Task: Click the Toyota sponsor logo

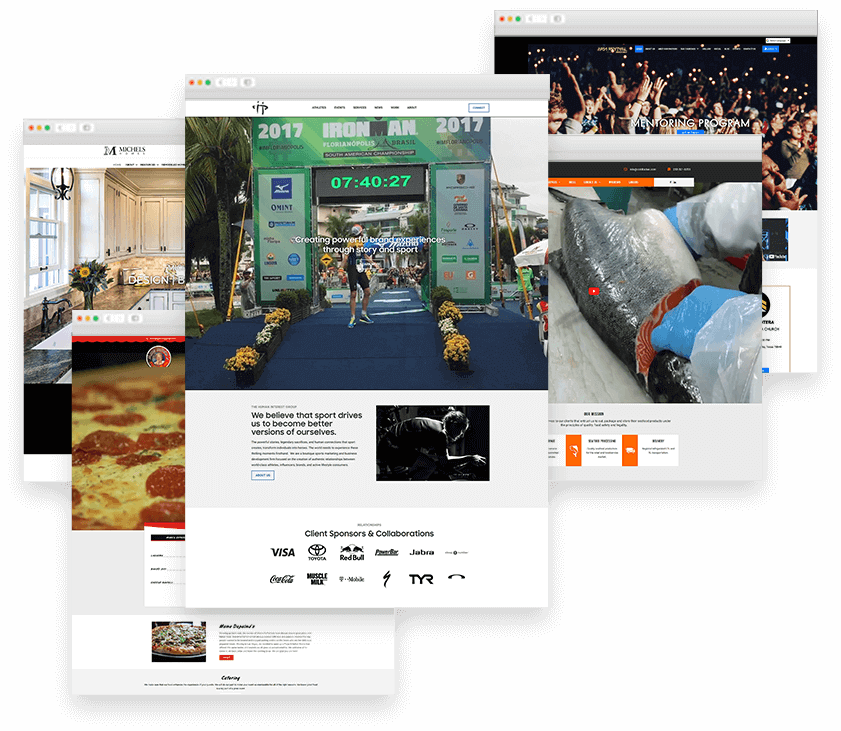Action: point(317,552)
